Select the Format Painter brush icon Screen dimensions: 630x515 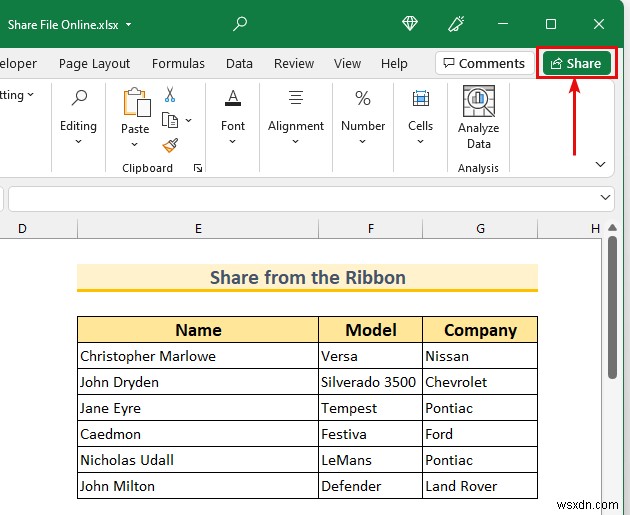tap(170, 145)
